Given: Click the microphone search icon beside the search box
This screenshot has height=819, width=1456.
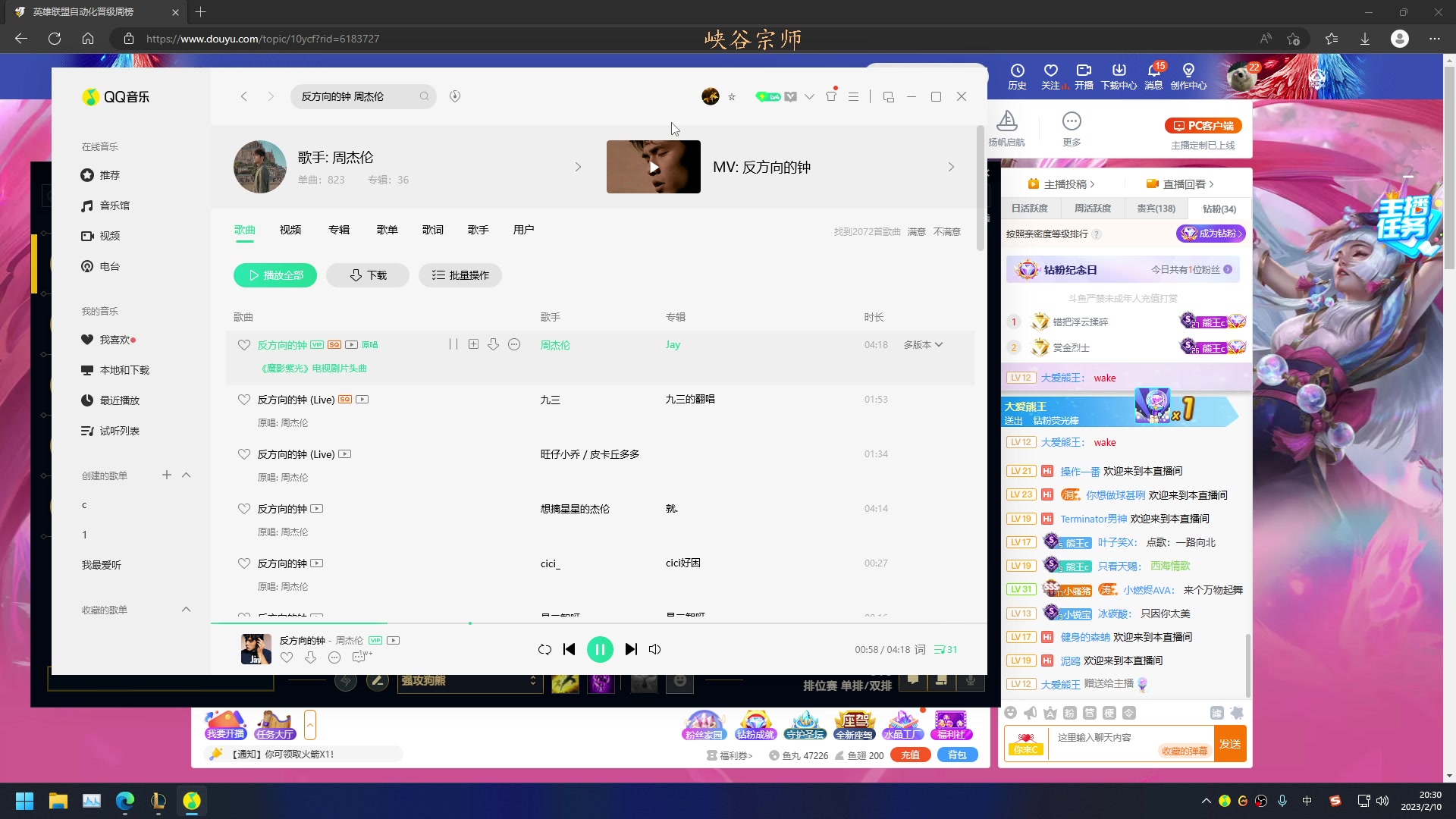Looking at the screenshot, I should (x=455, y=96).
